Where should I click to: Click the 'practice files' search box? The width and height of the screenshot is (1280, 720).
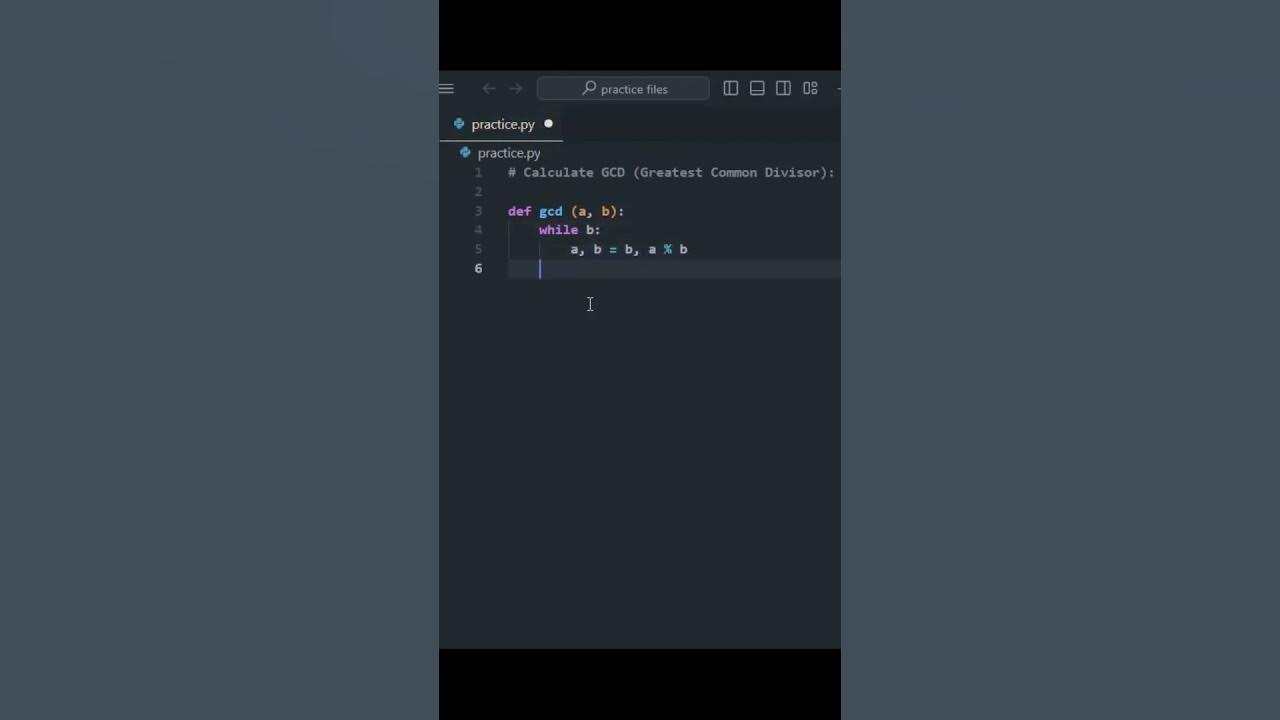pyautogui.click(x=623, y=89)
